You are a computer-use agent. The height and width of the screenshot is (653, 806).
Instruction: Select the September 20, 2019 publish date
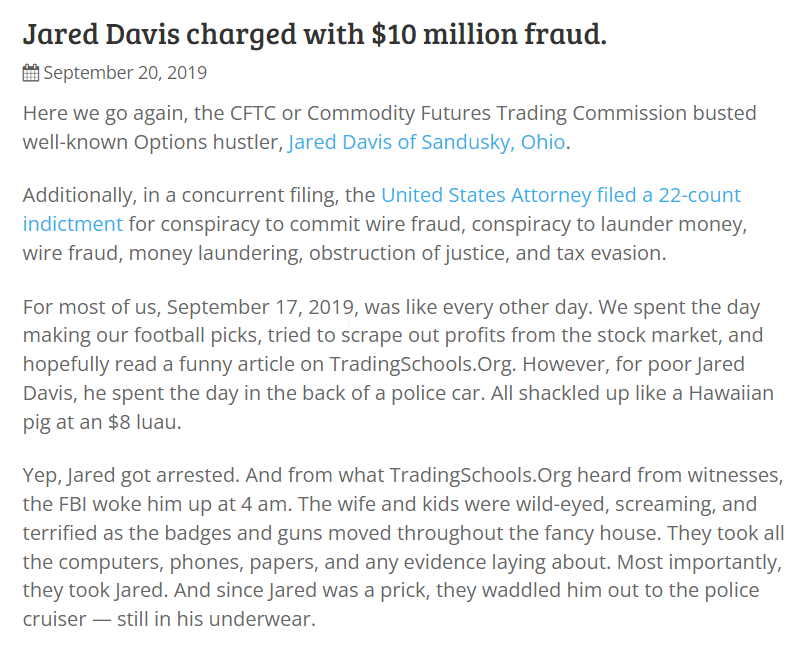125,73
